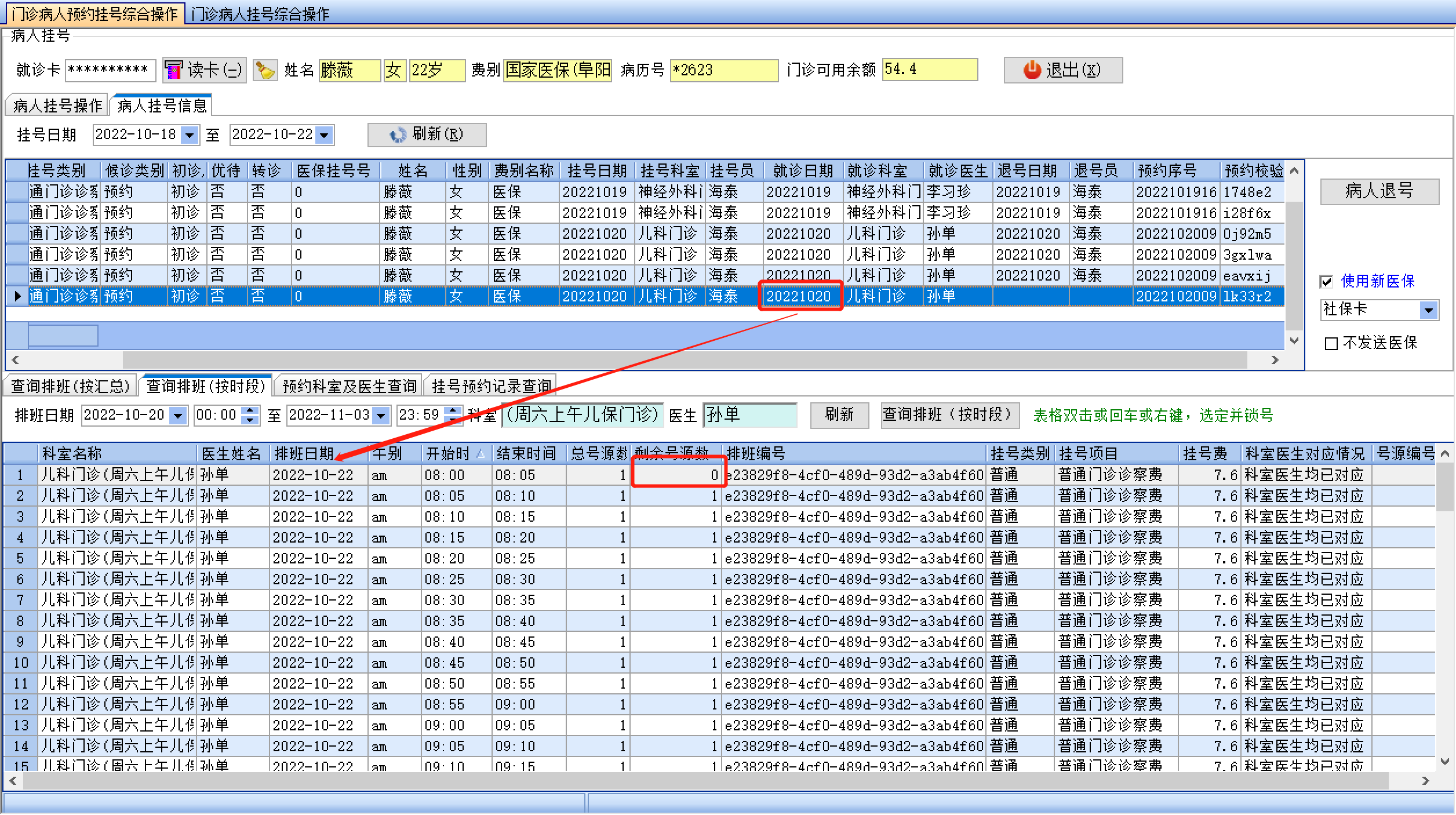Click the broom clear icon next to 读卡

(x=265, y=70)
